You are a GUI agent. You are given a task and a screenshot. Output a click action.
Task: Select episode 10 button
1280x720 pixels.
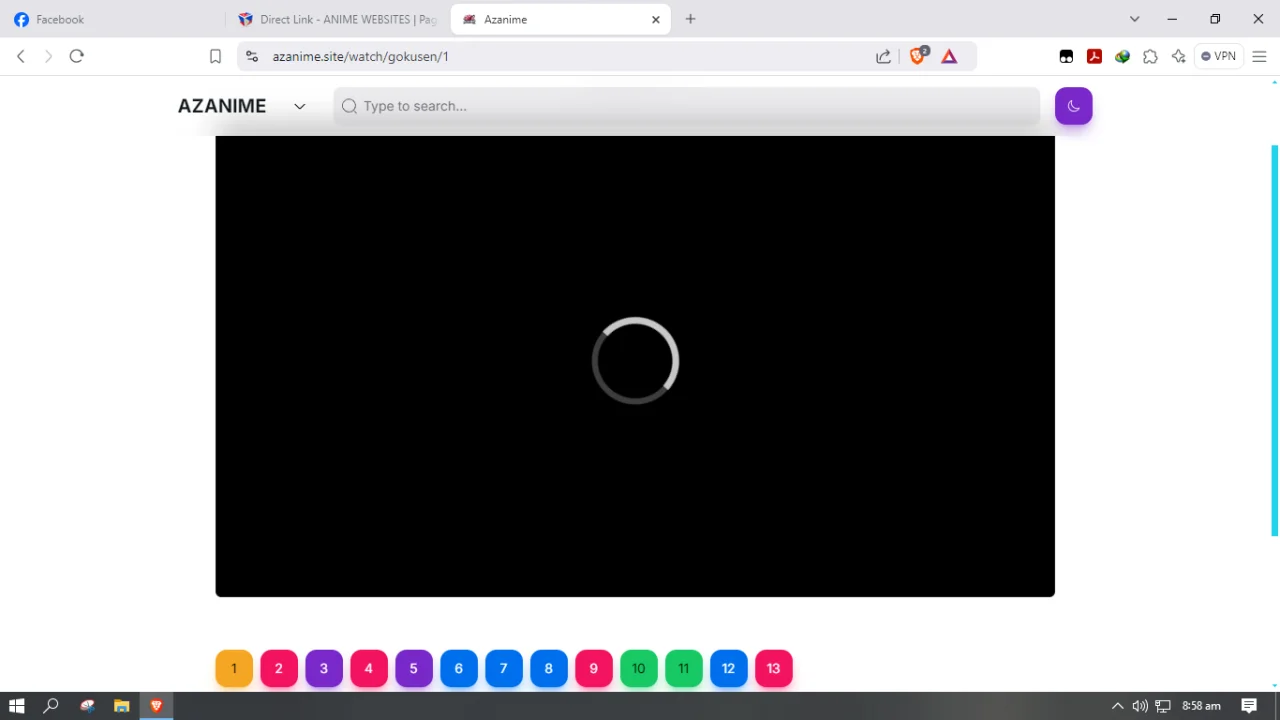(x=639, y=668)
